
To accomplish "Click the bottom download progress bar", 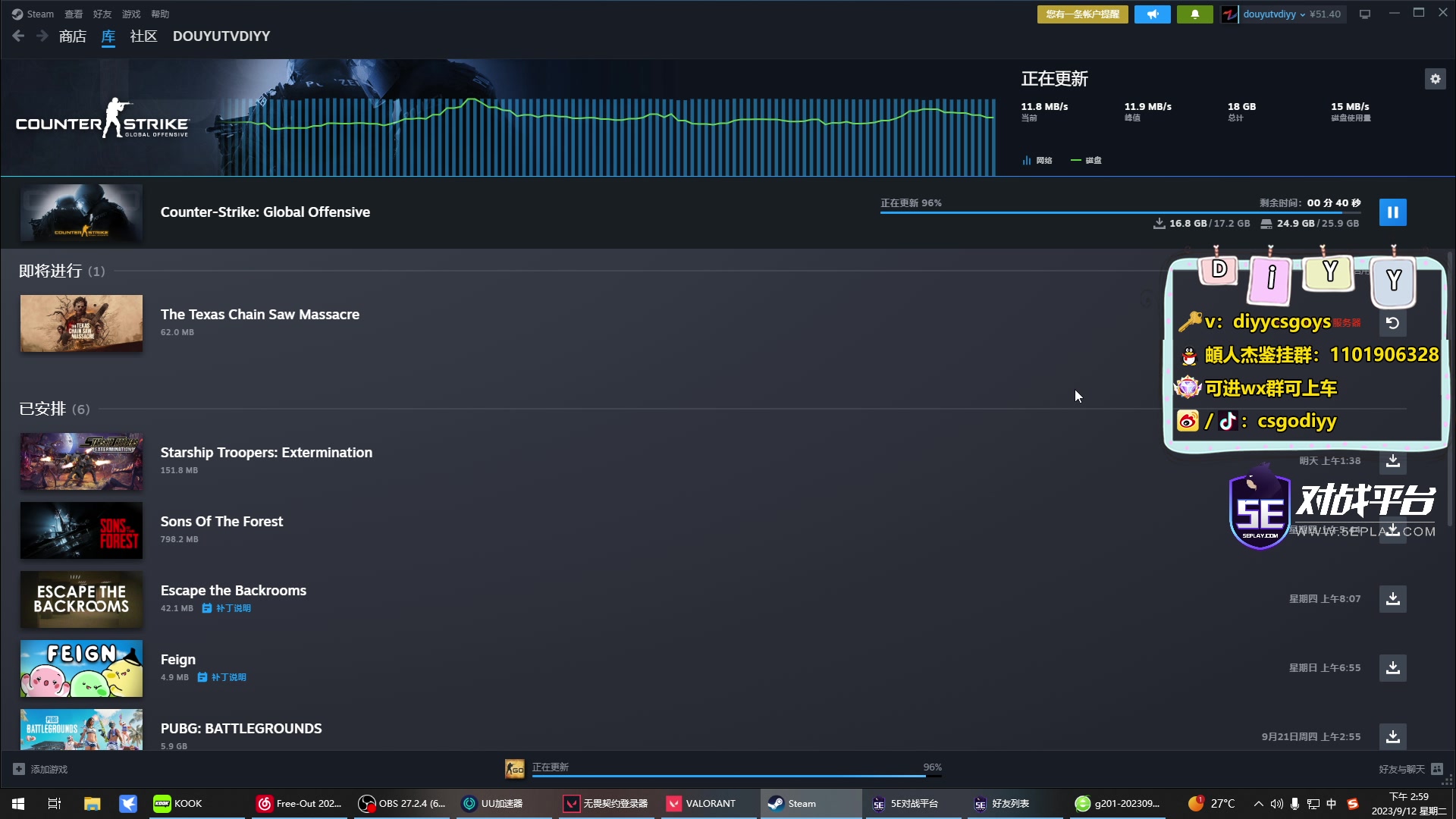I will [728, 775].
